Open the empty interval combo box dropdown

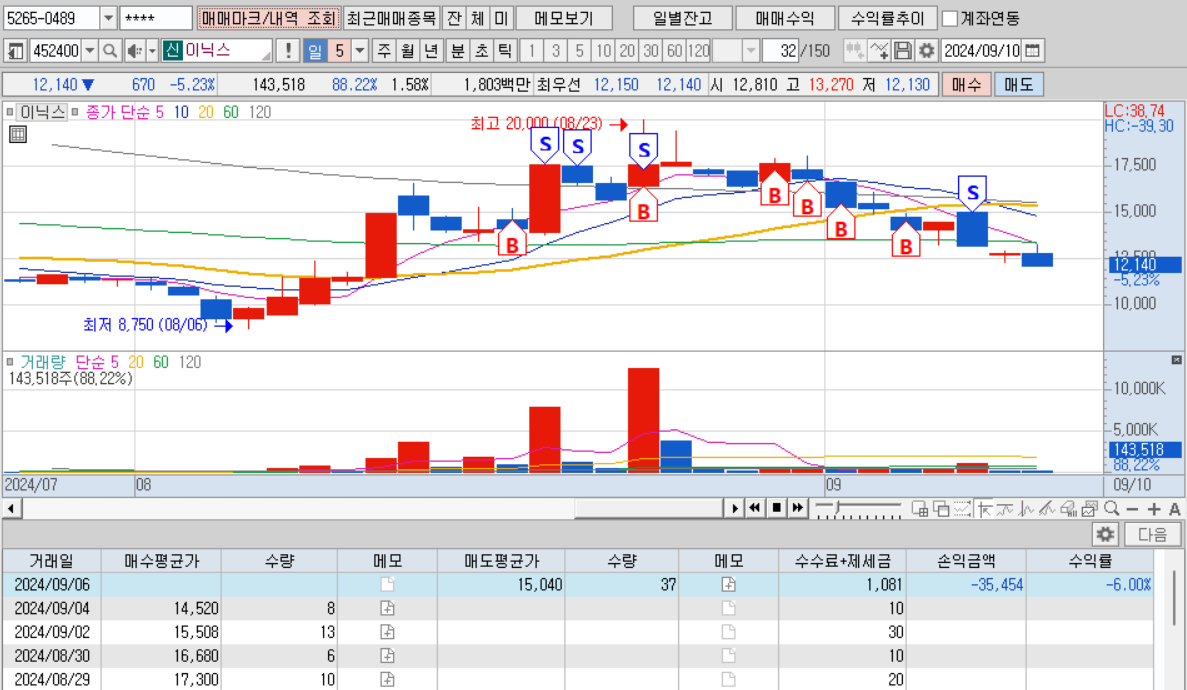point(750,51)
